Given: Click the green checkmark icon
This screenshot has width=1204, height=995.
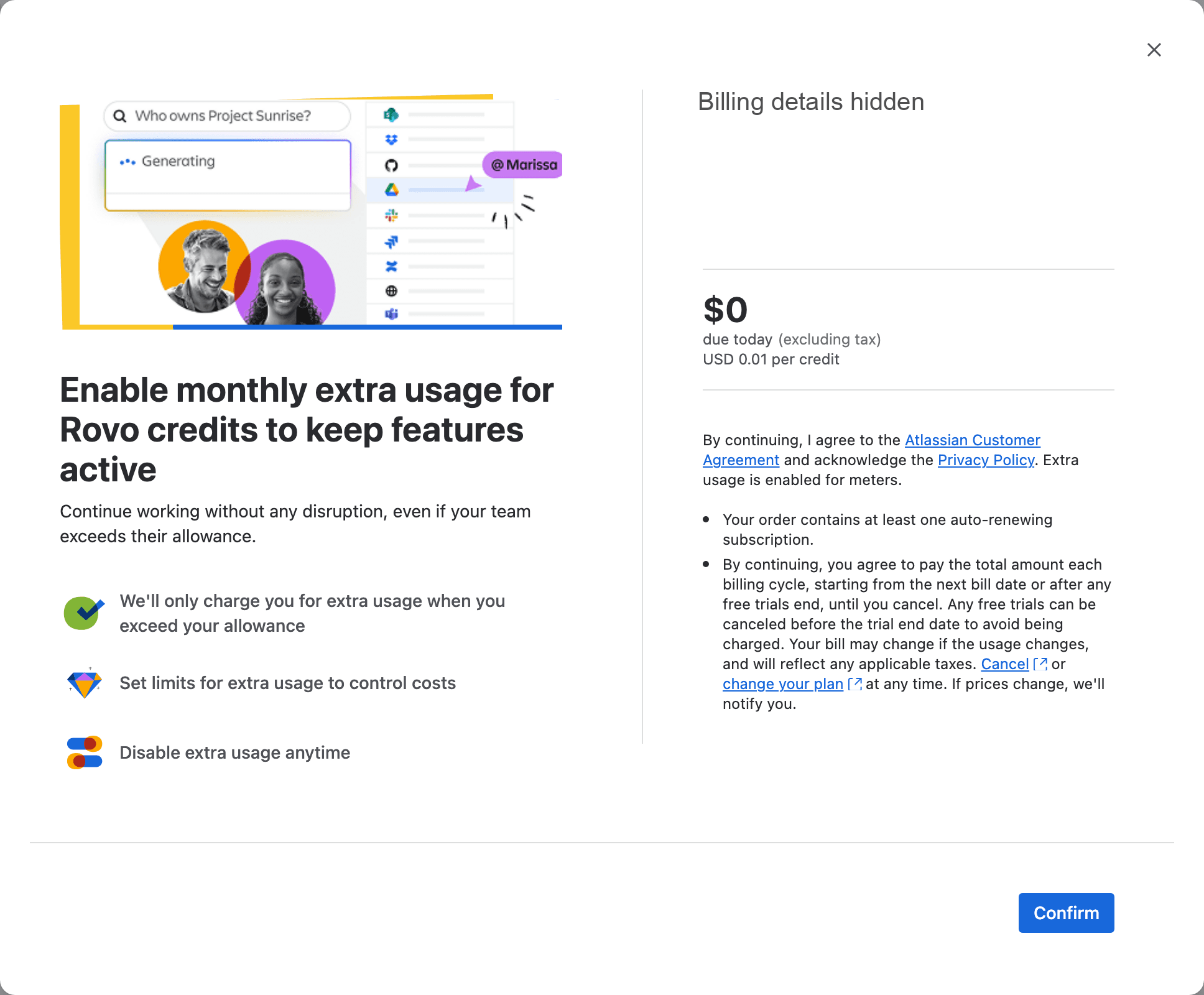Looking at the screenshot, I should pos(84,613).
